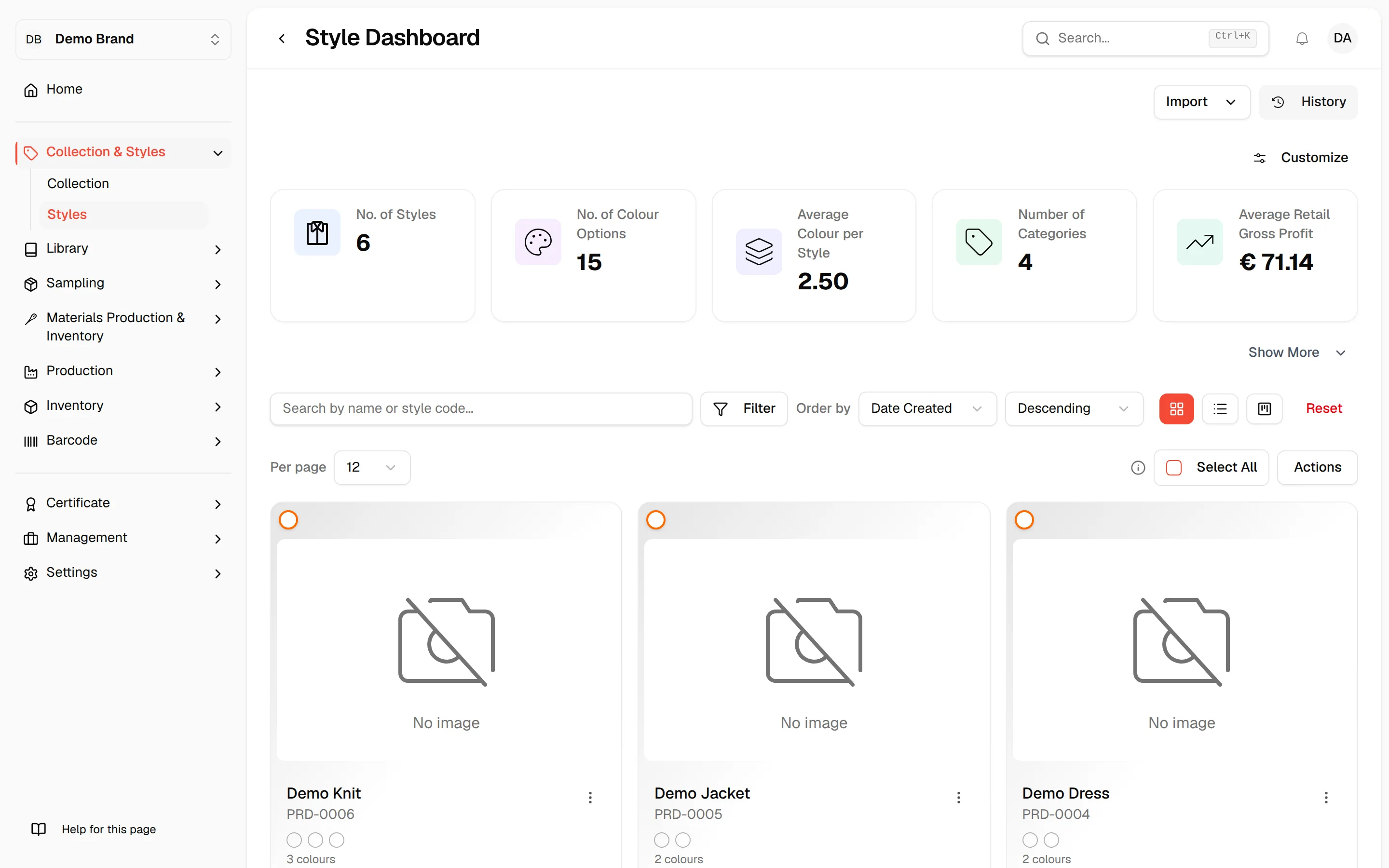The width and height of the screenshot is (1389, 868).
Task: Tick the Select All checkbox
Action: (x=1174, y=468)
